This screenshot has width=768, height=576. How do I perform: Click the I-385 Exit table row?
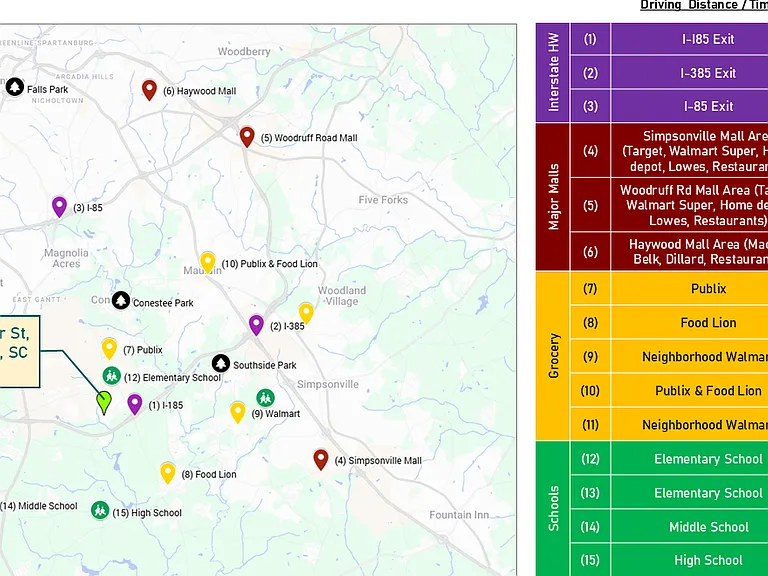pyautogui.click(x=670, y=73)
